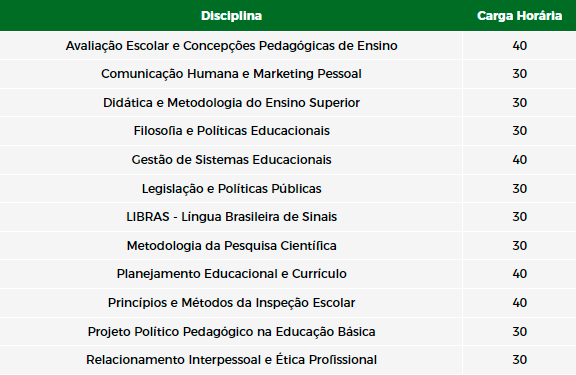This screenshot has height=375, width=576.
Task: Click the 30 hours for Relacionamento Interpessoal
Action: point(519,360)
